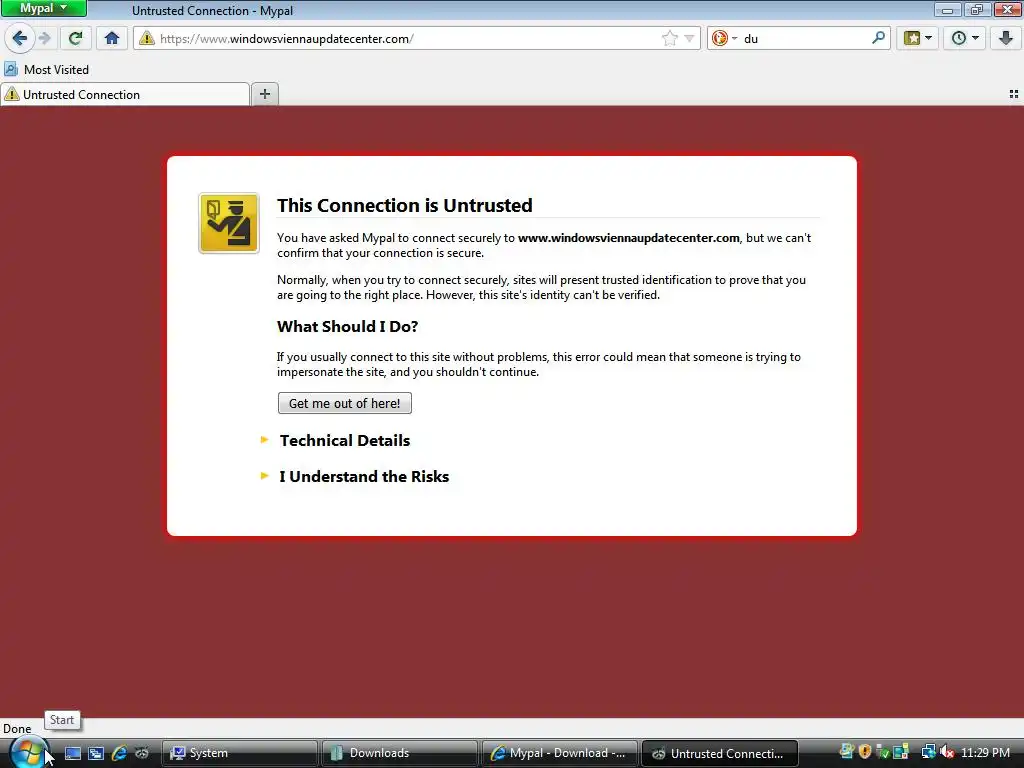
Task: Open the Bookmarks menu toolbar button
Action: click(x=917, y=38)
